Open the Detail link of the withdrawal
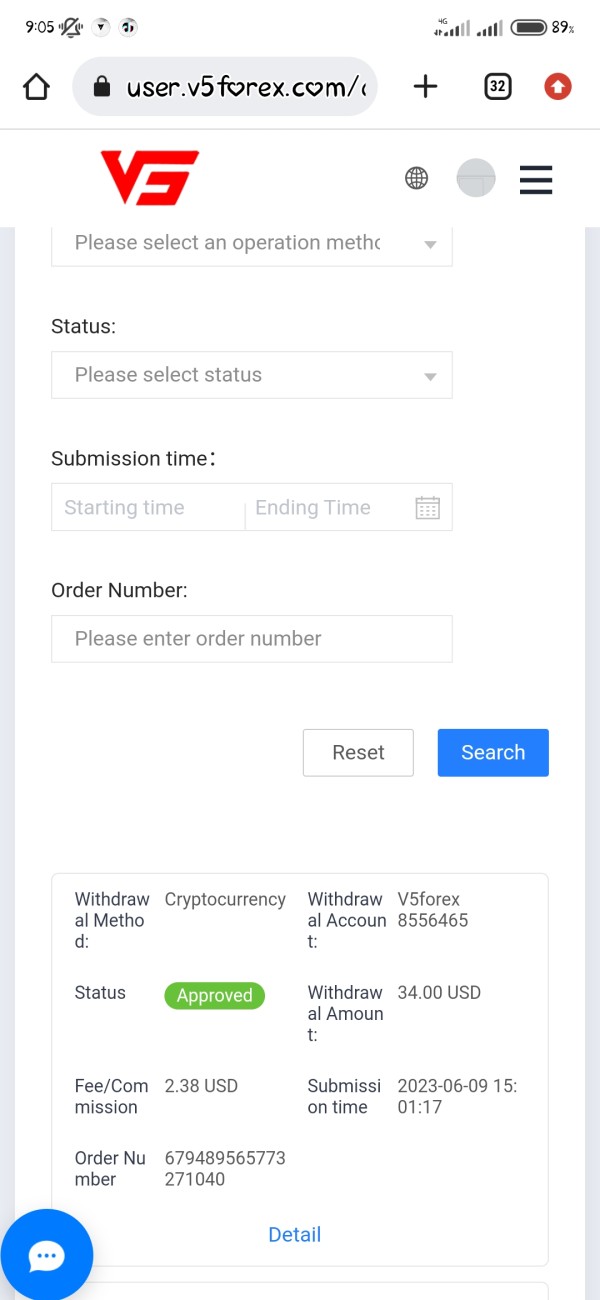Viewport: 600px width, 1300px height. coord(295,1235)
